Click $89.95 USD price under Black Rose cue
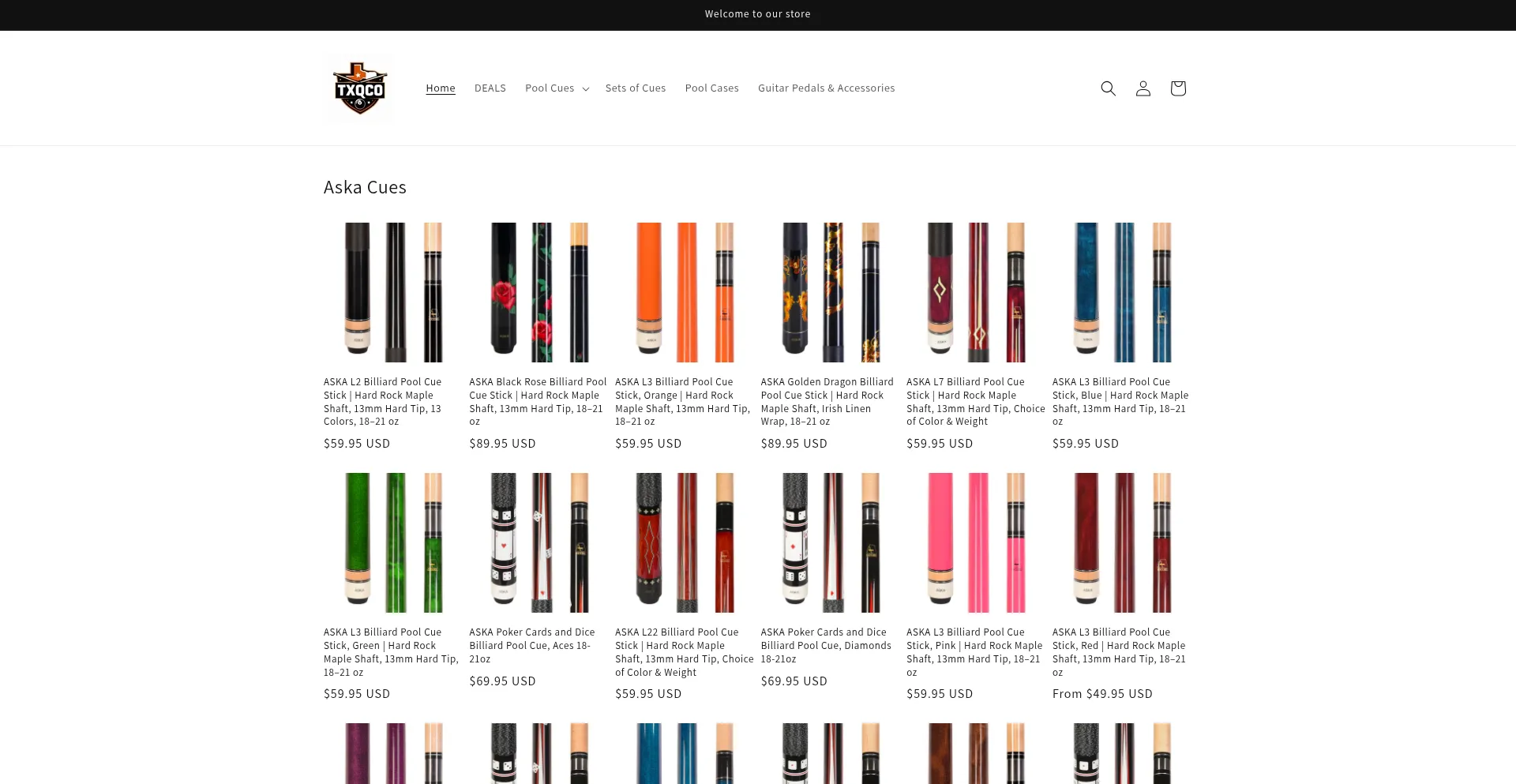This screenshot has height=784, width=1516. [503, 444]
